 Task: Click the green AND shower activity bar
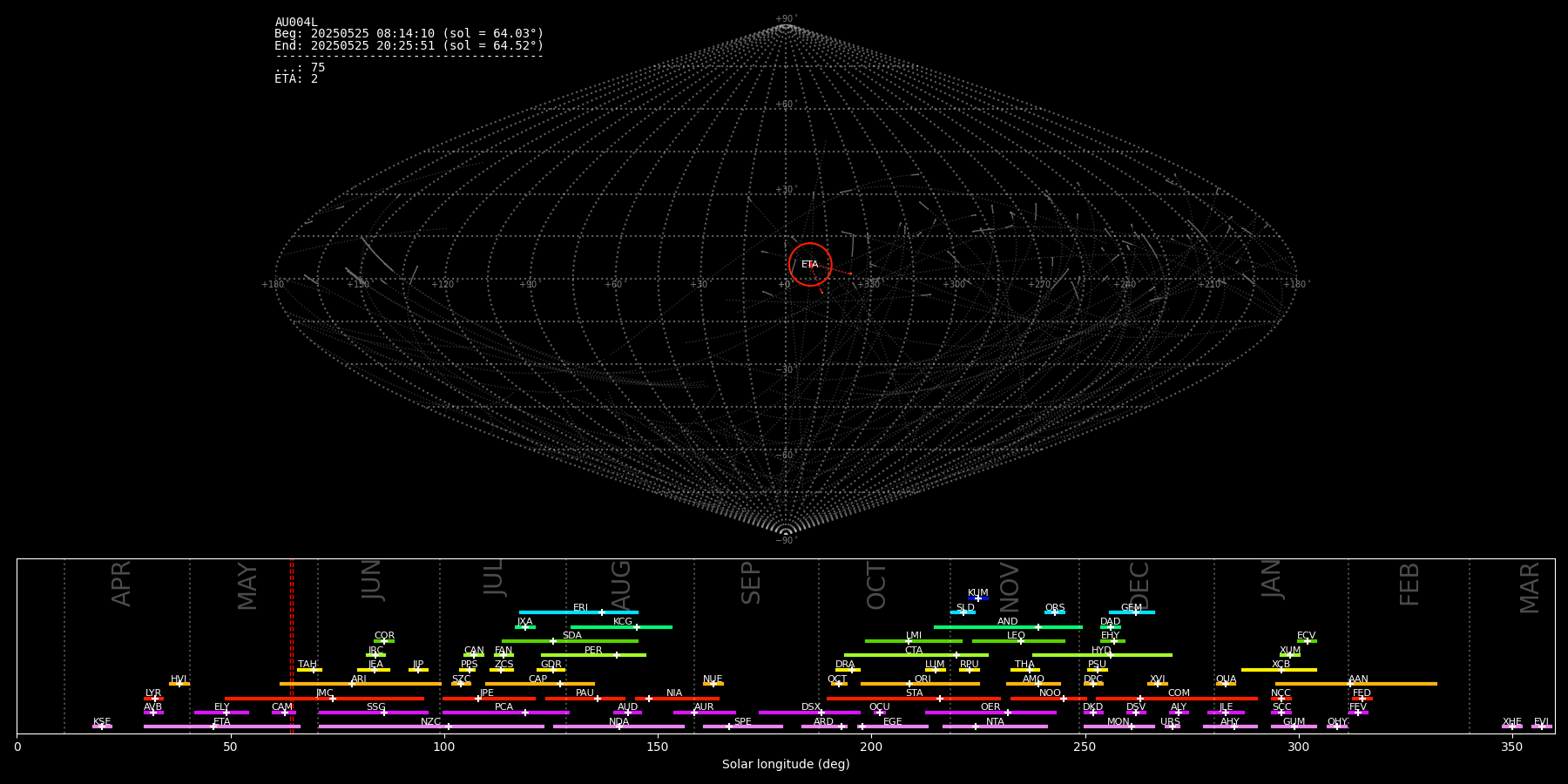click(1009, 627)
